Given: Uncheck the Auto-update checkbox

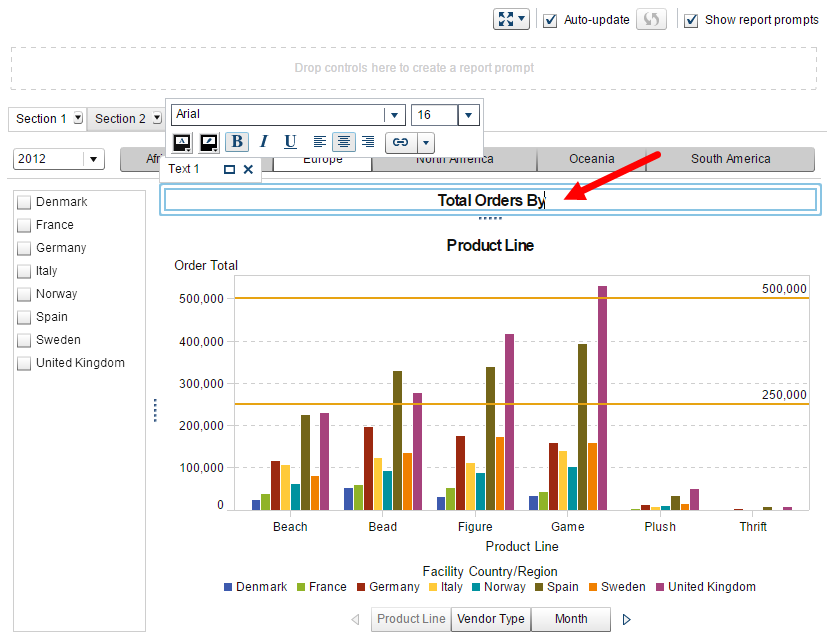Looking at the screenshot, I should coord(550,20).
